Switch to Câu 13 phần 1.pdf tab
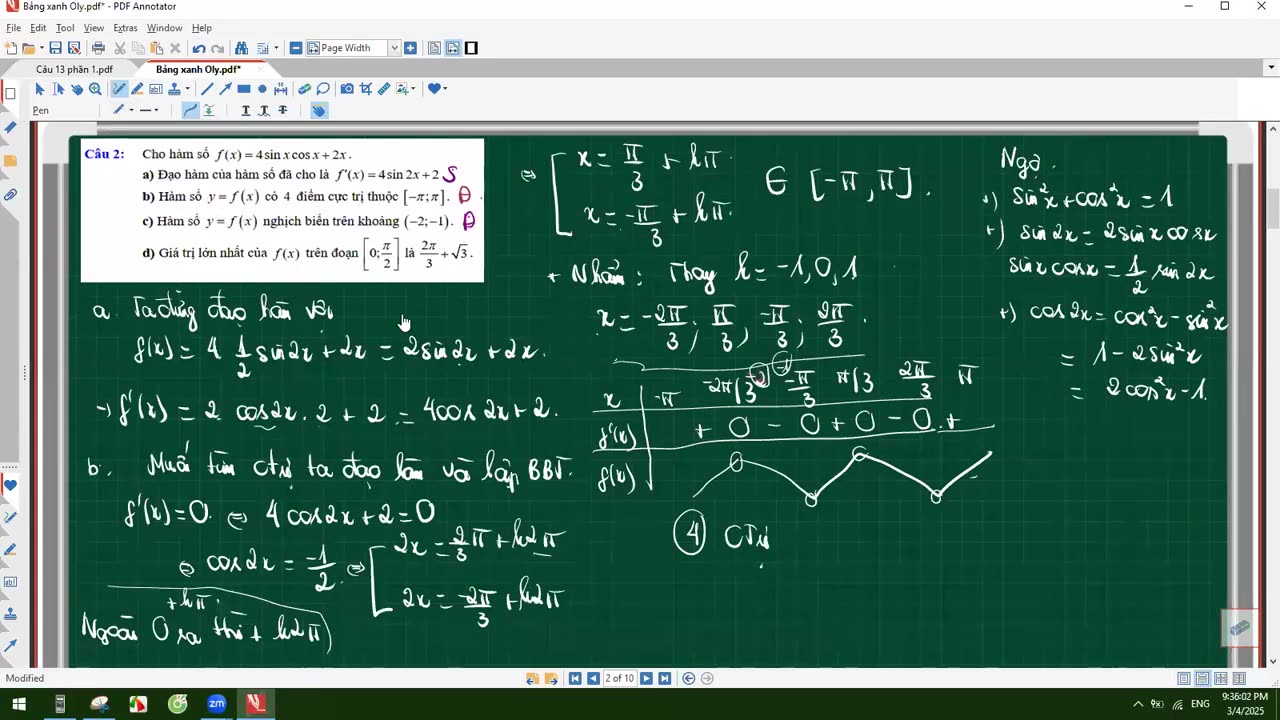1280x720 pixels. click(x=74, y=69)
